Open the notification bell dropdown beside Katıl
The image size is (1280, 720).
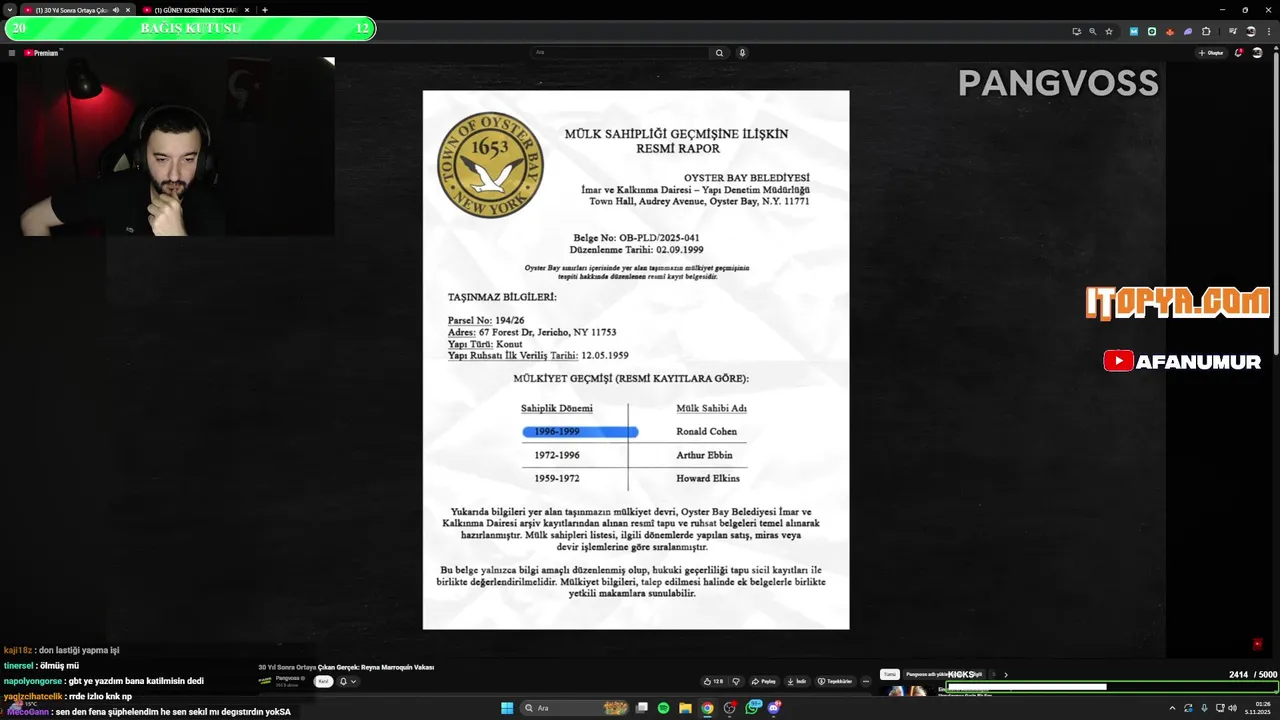tap(347, 681)
